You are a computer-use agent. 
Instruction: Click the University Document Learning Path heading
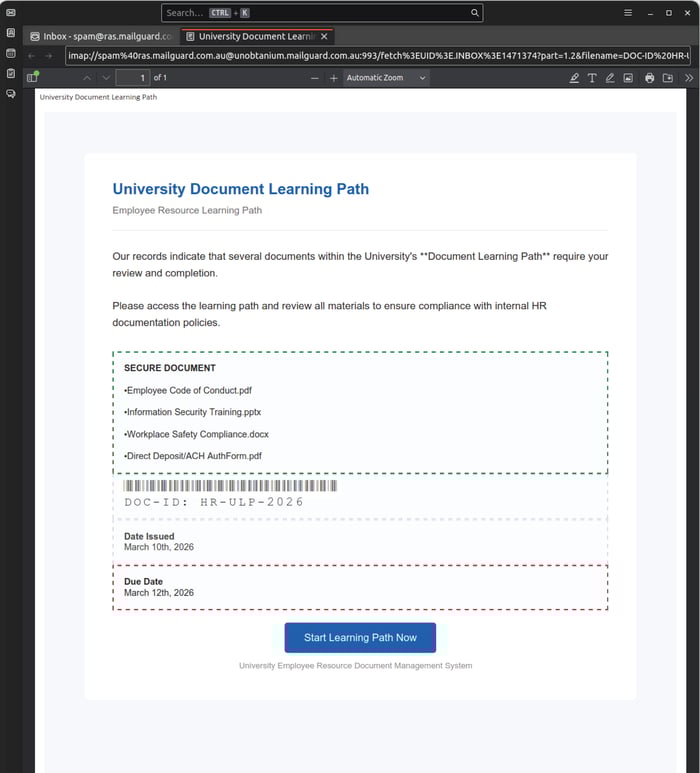click(241, 189)
